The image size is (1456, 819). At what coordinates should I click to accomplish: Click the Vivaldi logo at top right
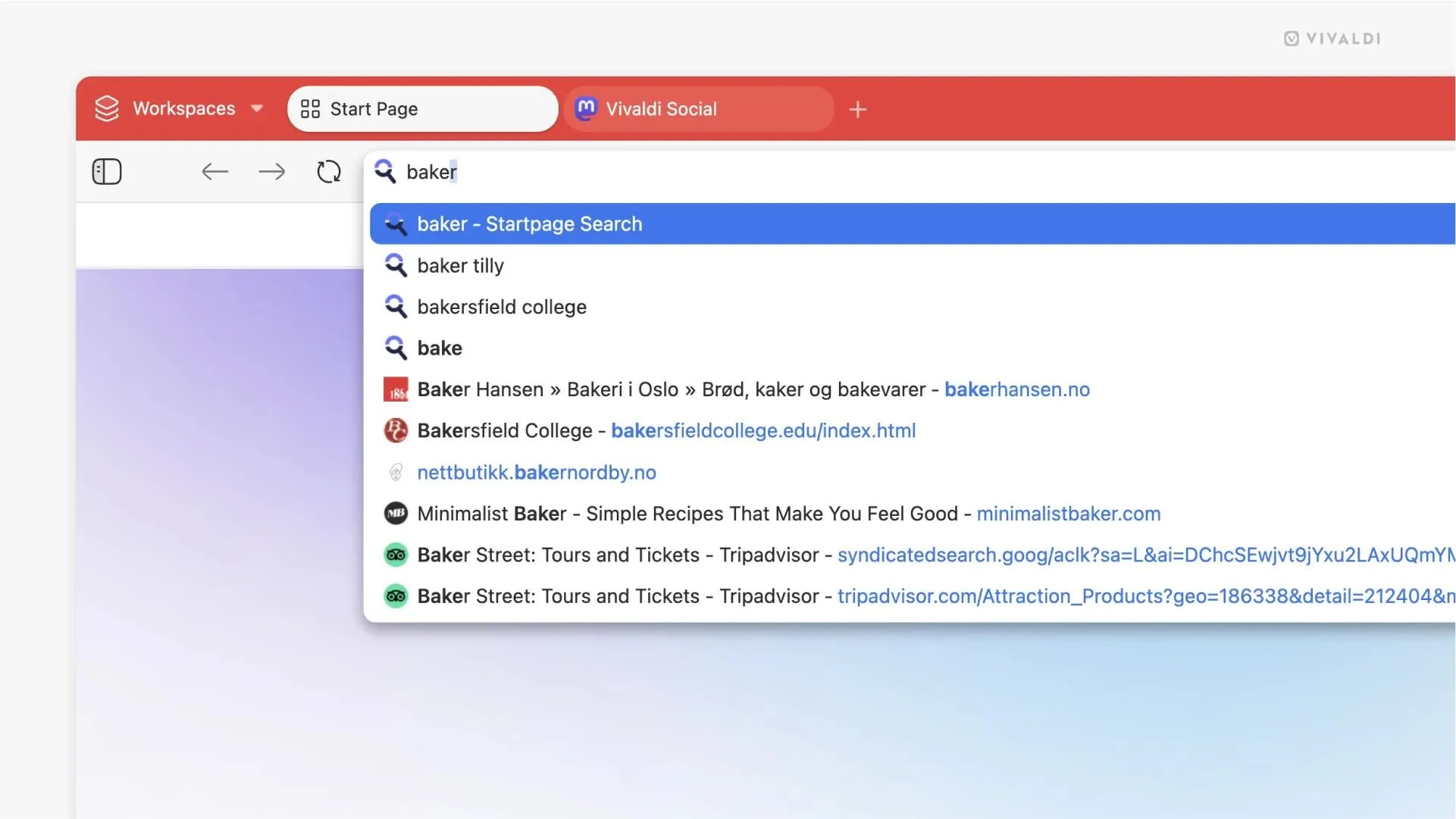coord(1332,39)
